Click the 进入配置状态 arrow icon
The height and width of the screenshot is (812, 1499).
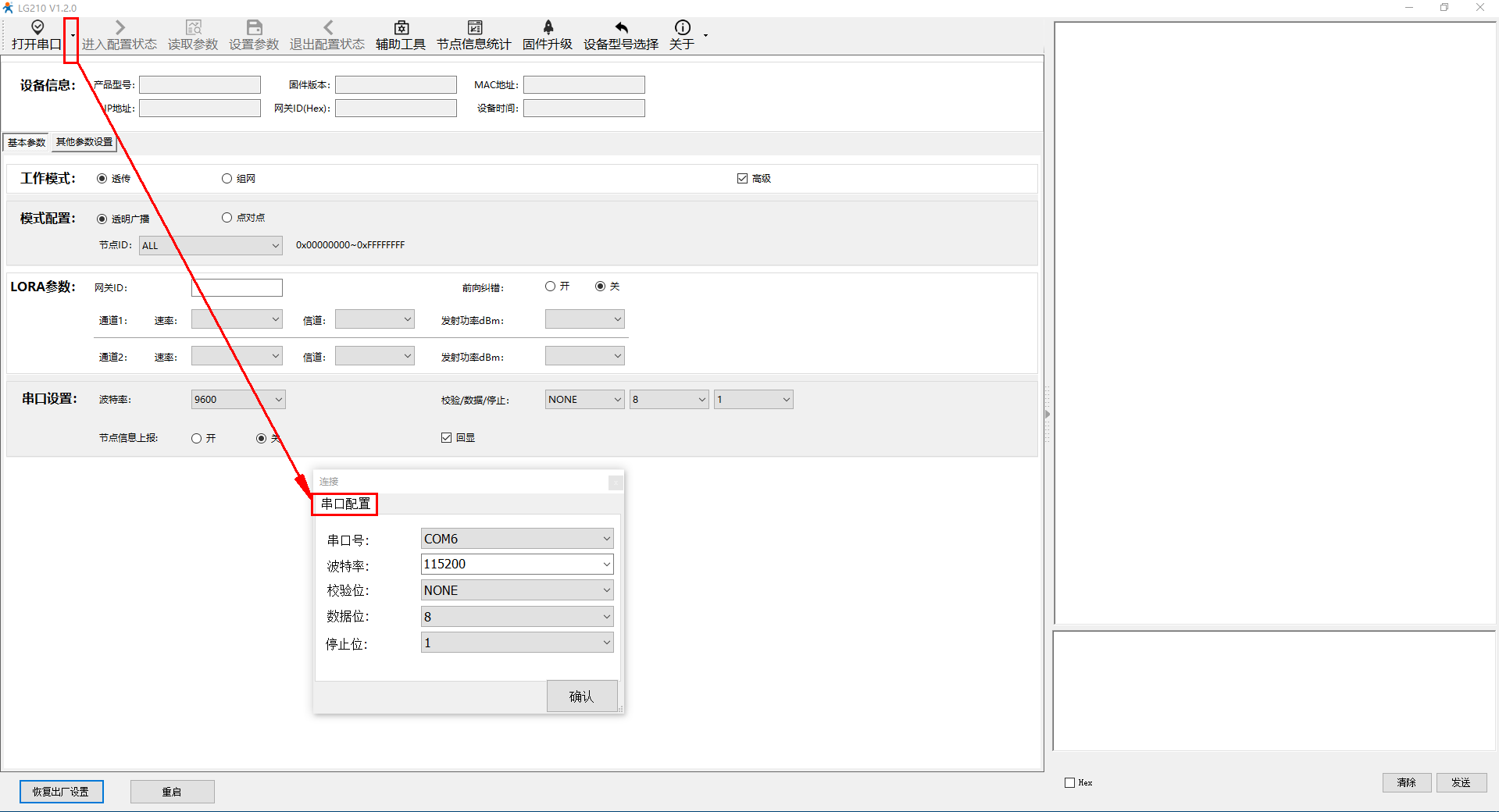[x=120, y=28]
